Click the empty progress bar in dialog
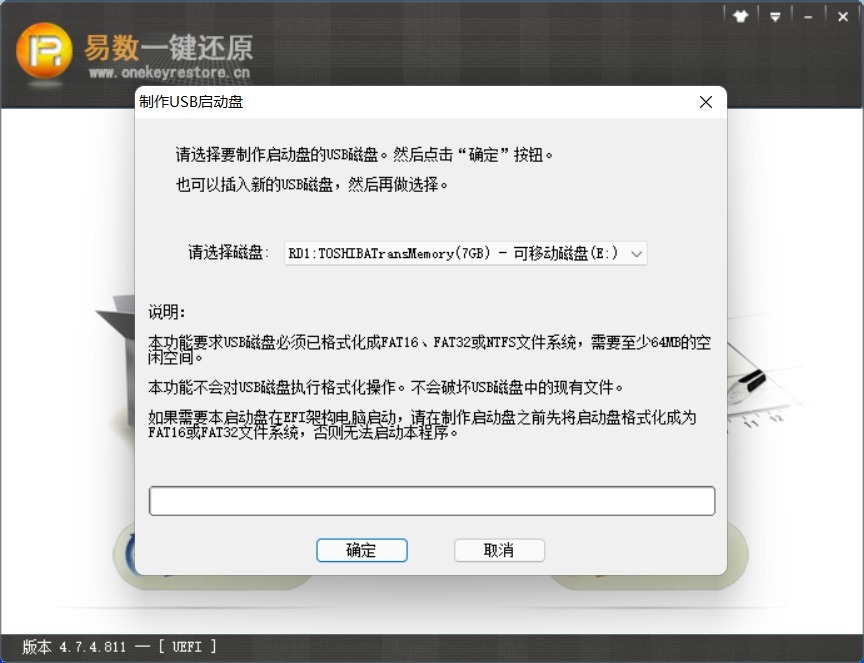The height and width of the screenshot is (663, 864). 432,501
